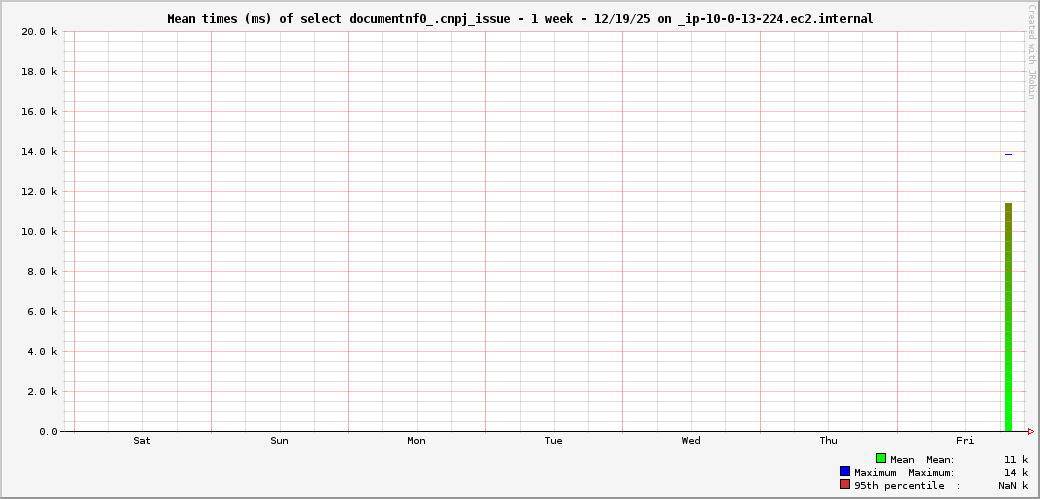
Task: Select the Sat label on the x-axis
Action: click(x=142, y=441)
